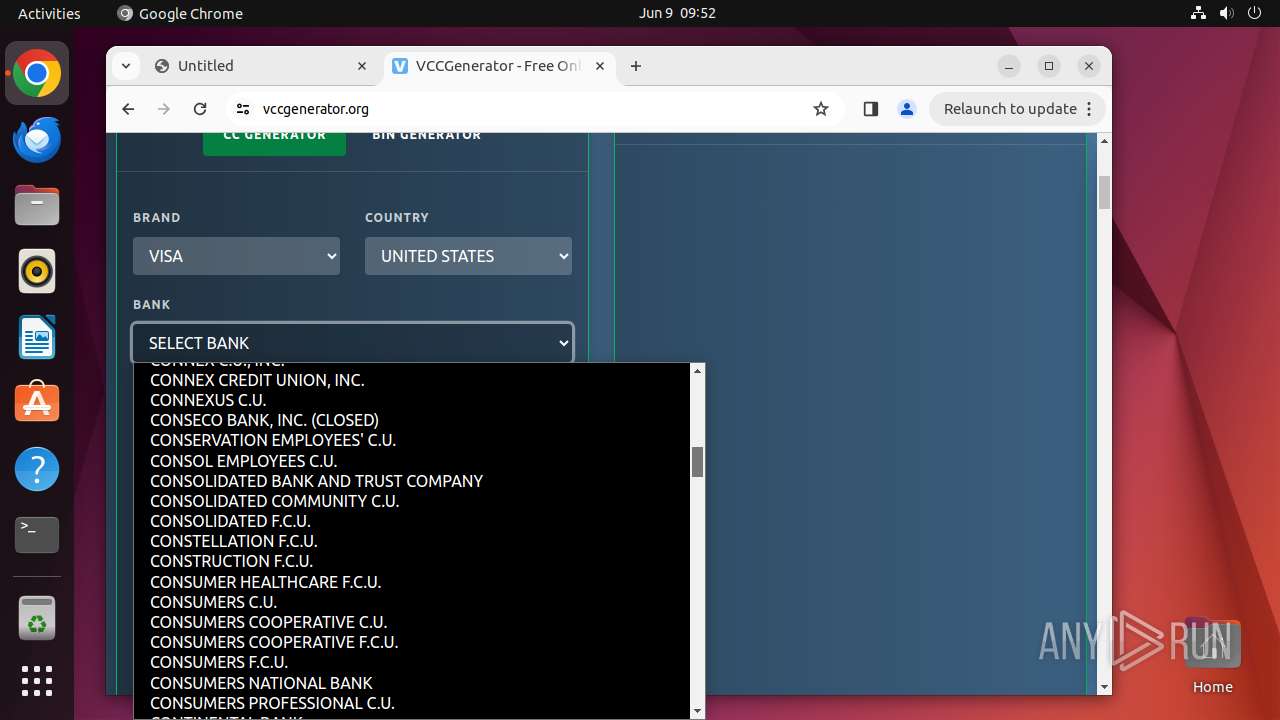
Task: View site information icon in the address bar
Action: 242,109
